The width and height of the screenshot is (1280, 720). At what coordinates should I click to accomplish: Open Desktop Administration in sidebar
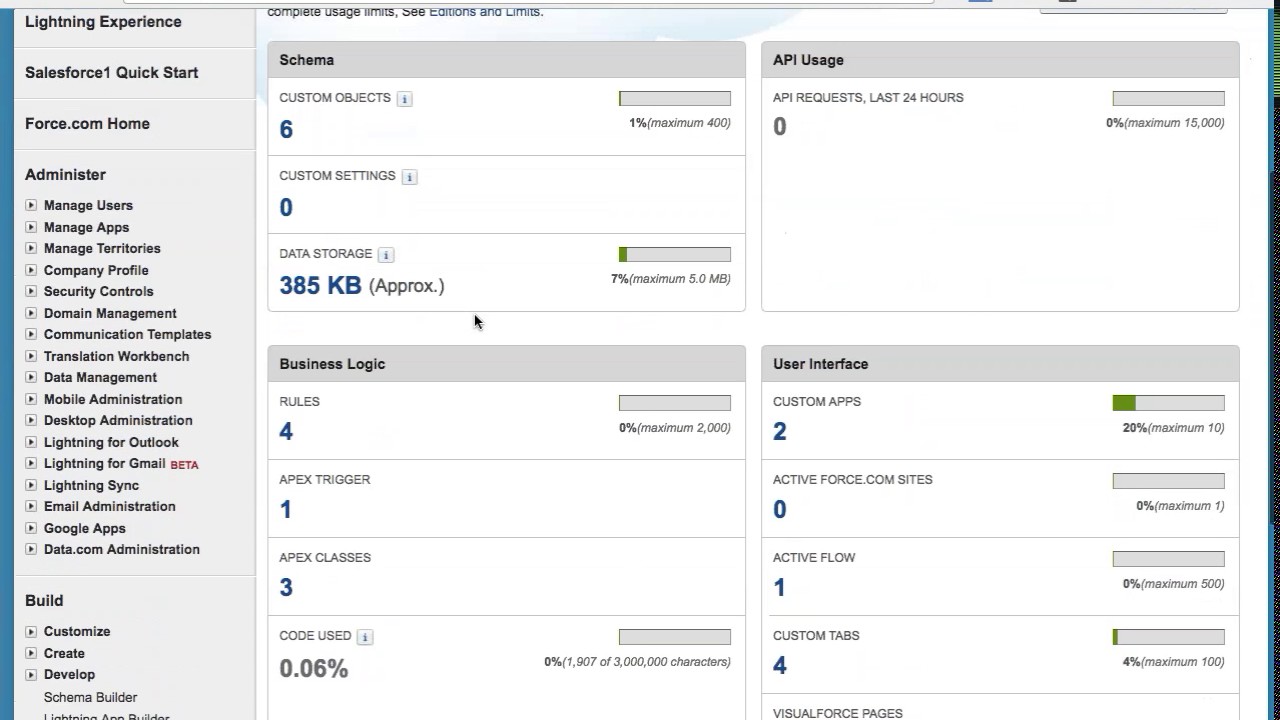point(118,420)
